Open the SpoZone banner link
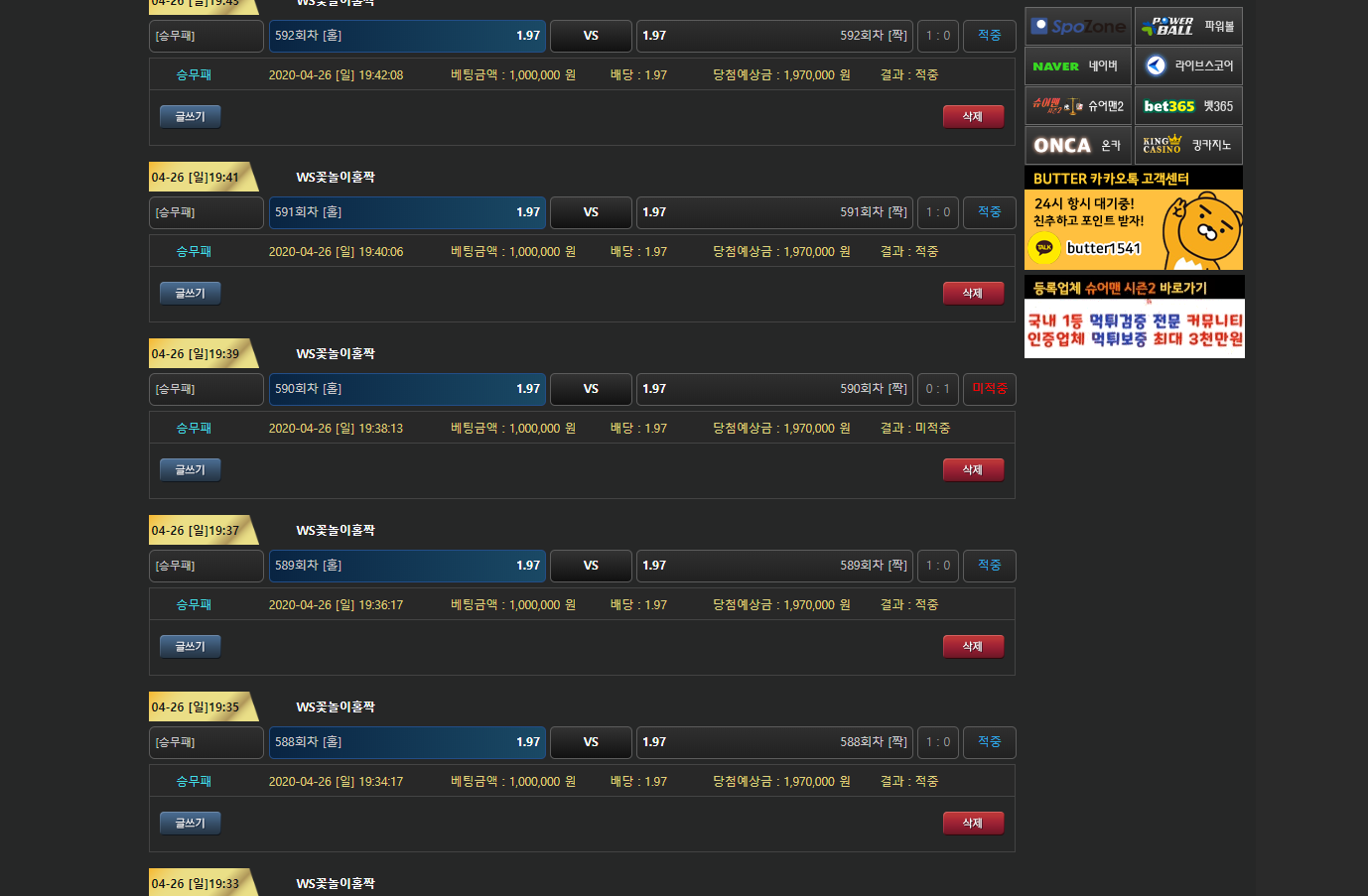The image size is (1368, 896). pyautogui.click(x=1078, y=27)
